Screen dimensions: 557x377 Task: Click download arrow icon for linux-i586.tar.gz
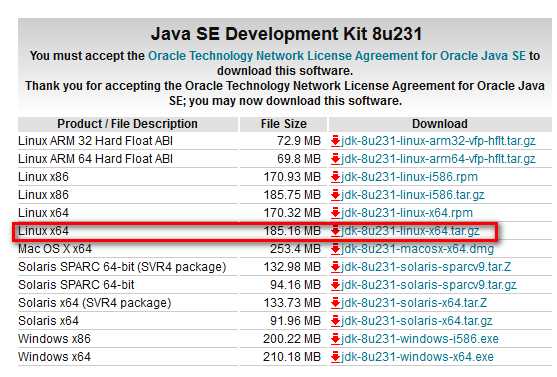pyautogui.click(x=335, y=195)
